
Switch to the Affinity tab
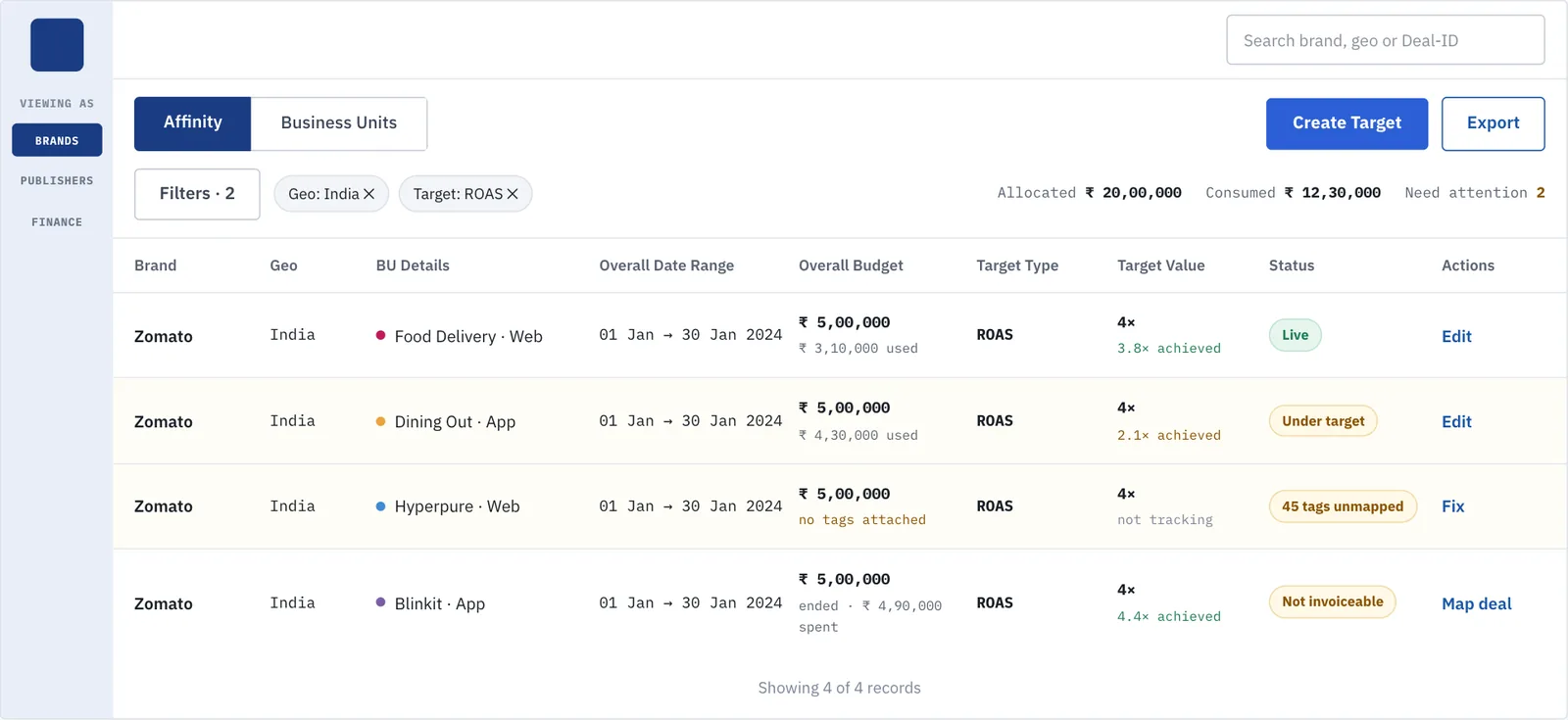pos(193,123)
